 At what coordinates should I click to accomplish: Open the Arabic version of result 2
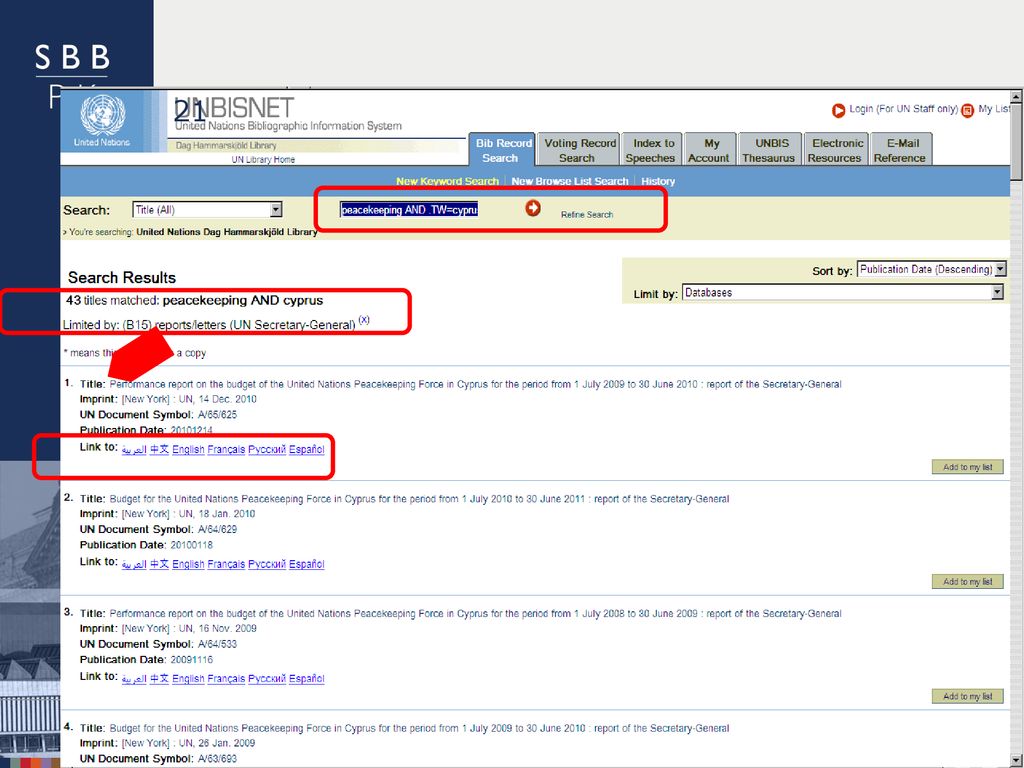[x=134, y=564]
